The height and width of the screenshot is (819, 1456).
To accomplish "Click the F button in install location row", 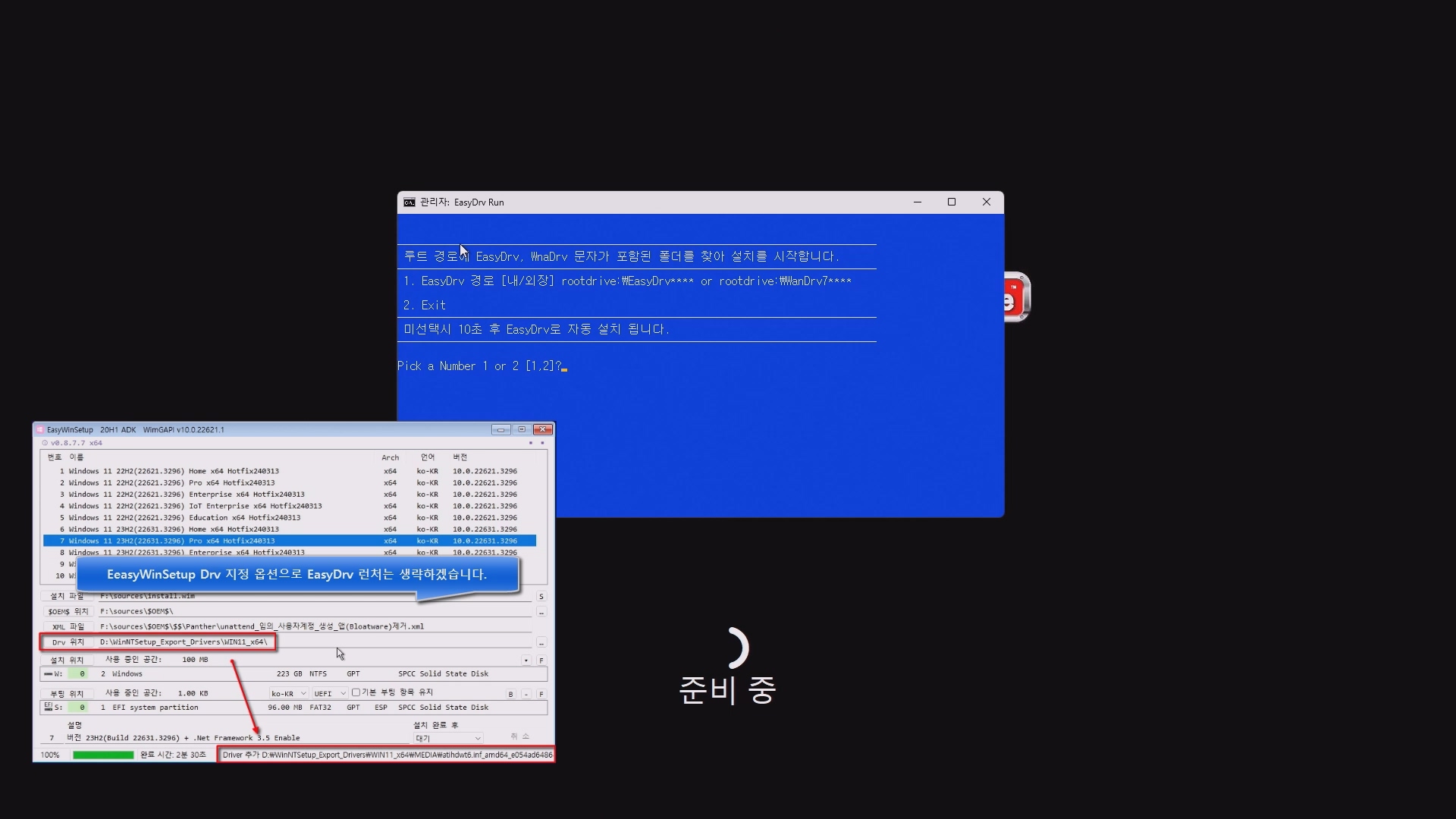I will pyautogui.click(x=541, y=661).
